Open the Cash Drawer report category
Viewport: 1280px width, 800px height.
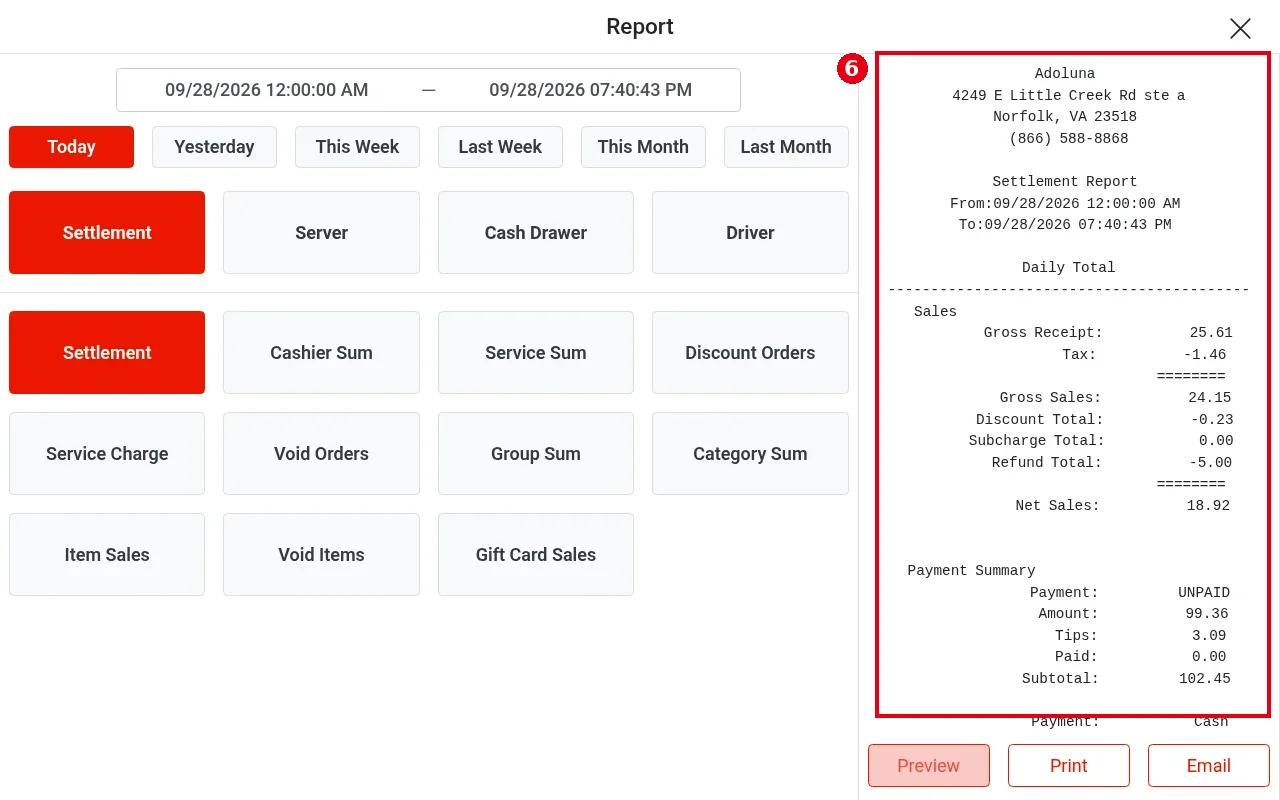tap(536, 233)
